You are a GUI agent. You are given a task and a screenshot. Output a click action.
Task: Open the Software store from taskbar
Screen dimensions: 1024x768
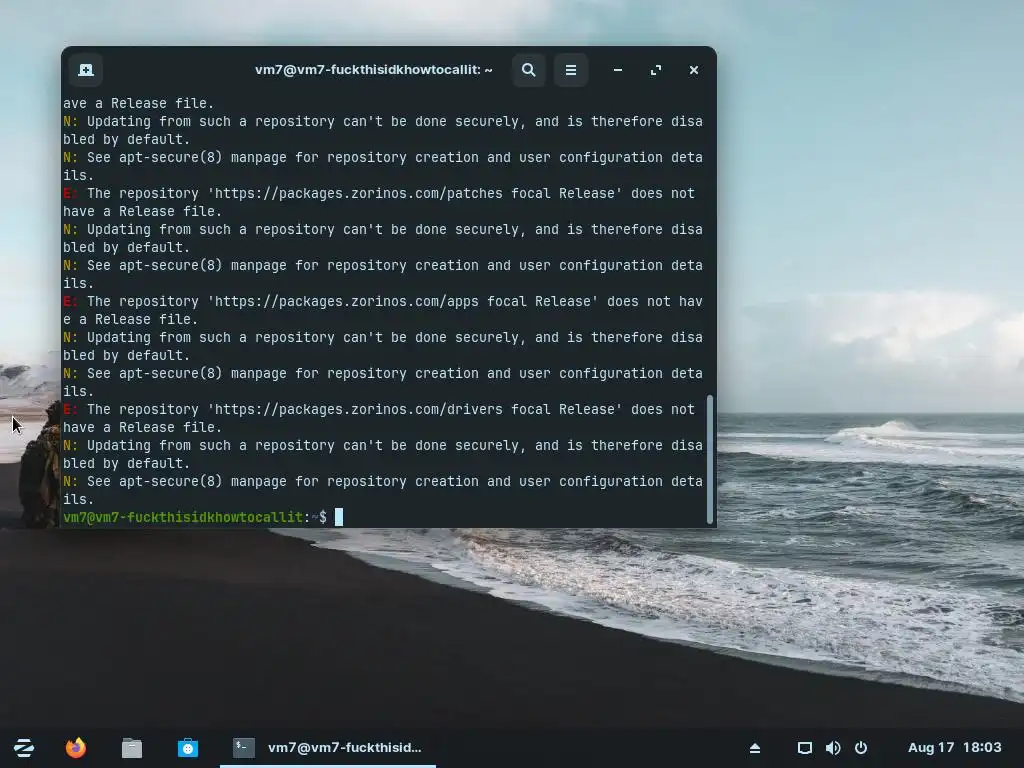[188, 748]
